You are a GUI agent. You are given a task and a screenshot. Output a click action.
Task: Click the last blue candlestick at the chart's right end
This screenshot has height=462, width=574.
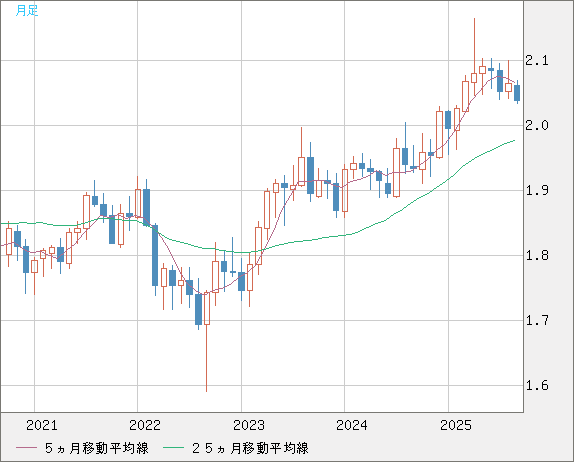pos(517,93)
